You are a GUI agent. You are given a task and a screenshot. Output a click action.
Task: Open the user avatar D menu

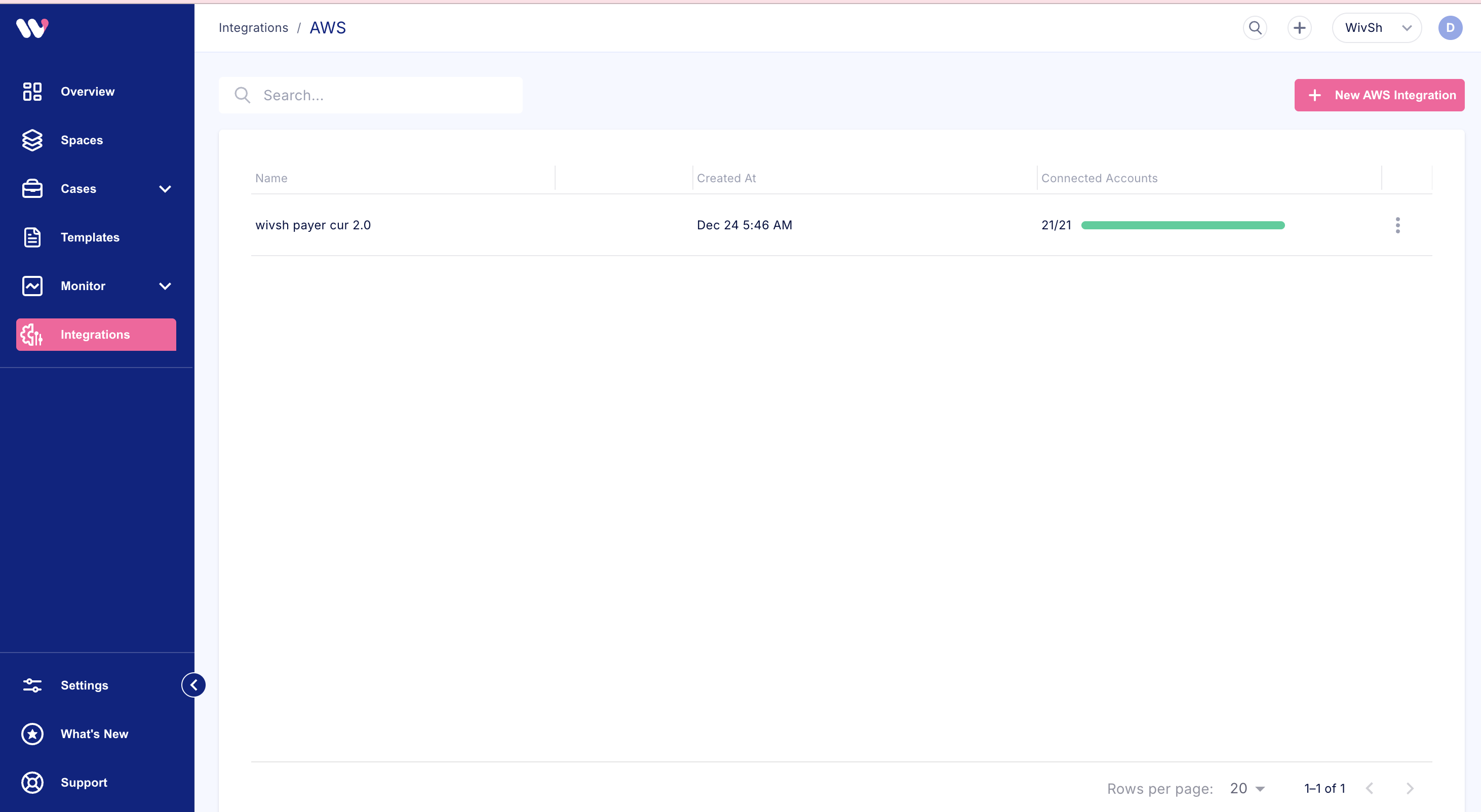1450,27
